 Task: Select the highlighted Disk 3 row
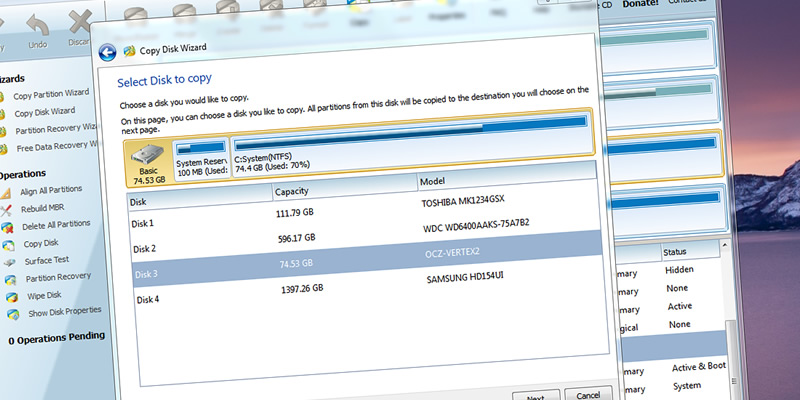coord(368,262)
